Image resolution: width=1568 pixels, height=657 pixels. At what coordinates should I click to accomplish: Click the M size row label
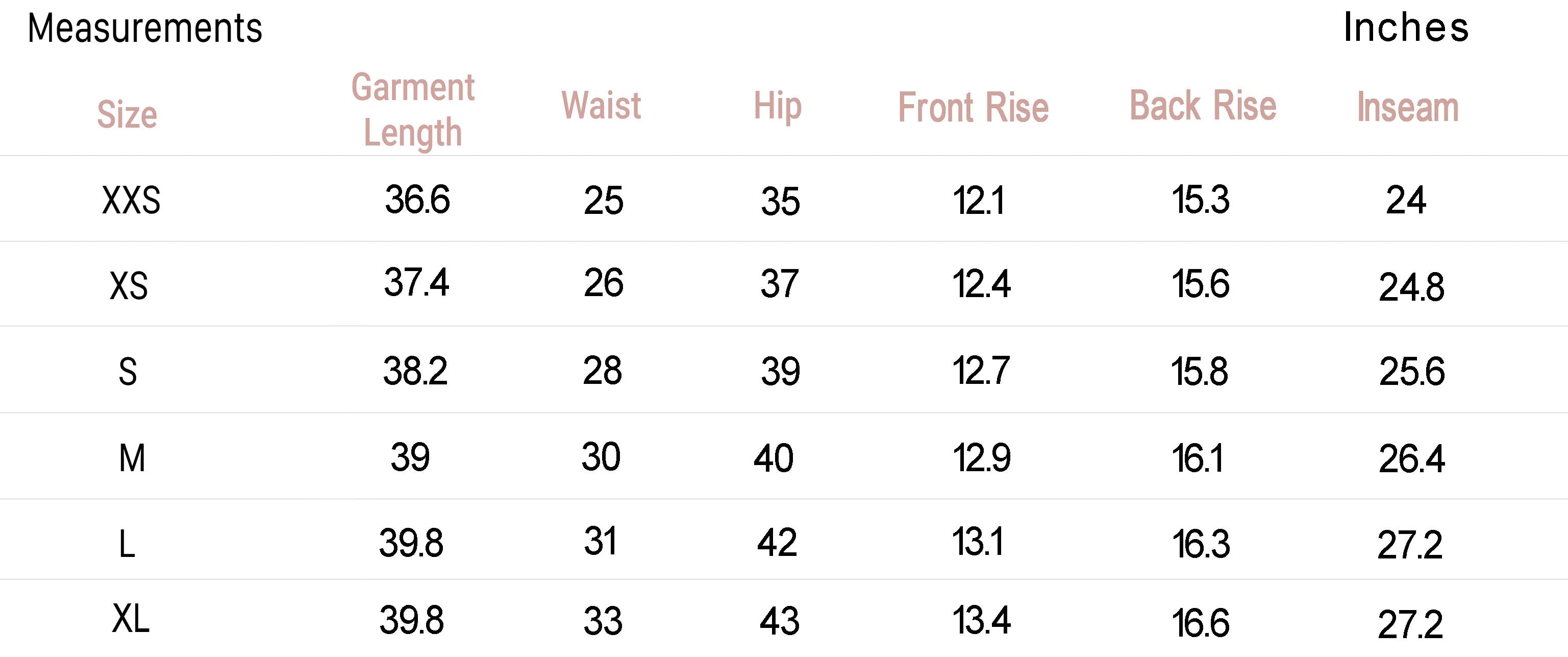pyautogui.click(x=132, y=458)
